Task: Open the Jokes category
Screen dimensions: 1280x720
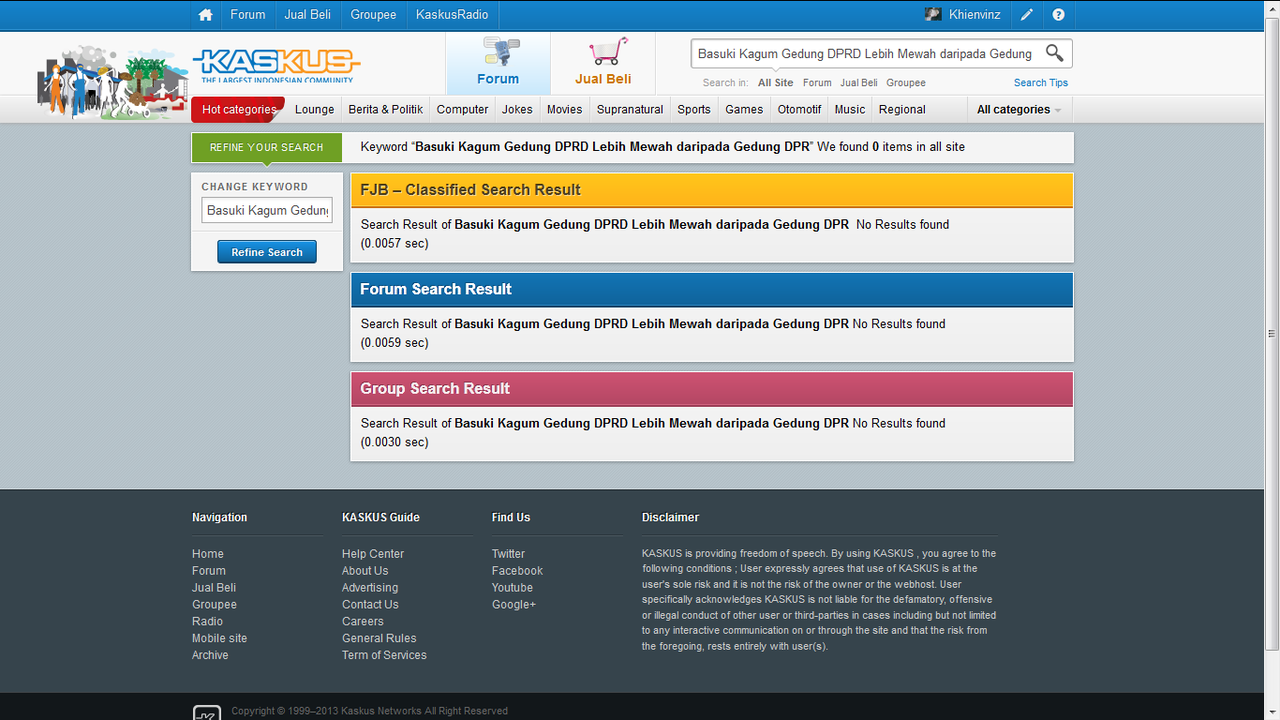Action: pyautogui.click(x=517, y=110)
